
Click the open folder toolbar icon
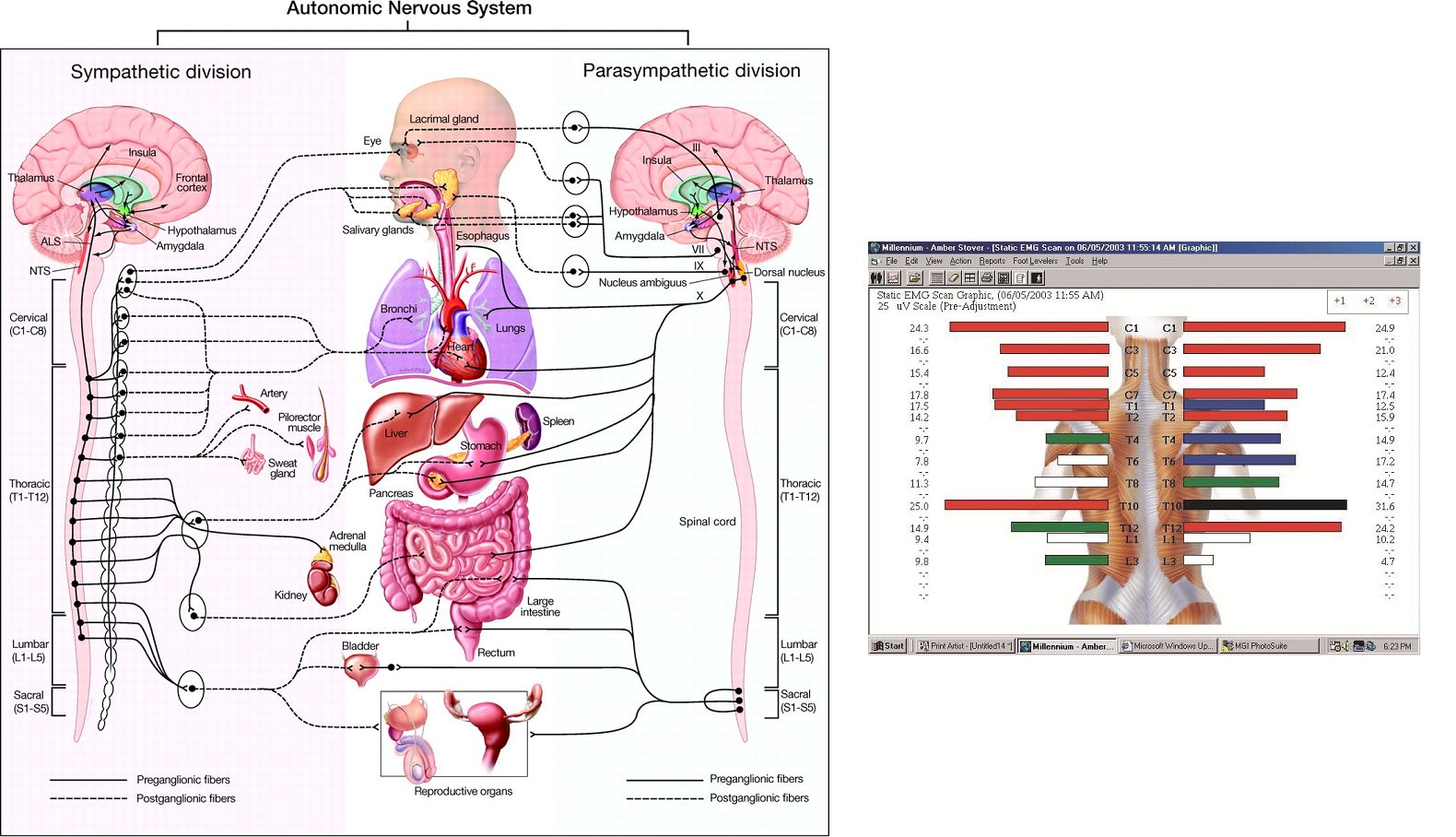[x=914, y=277]
